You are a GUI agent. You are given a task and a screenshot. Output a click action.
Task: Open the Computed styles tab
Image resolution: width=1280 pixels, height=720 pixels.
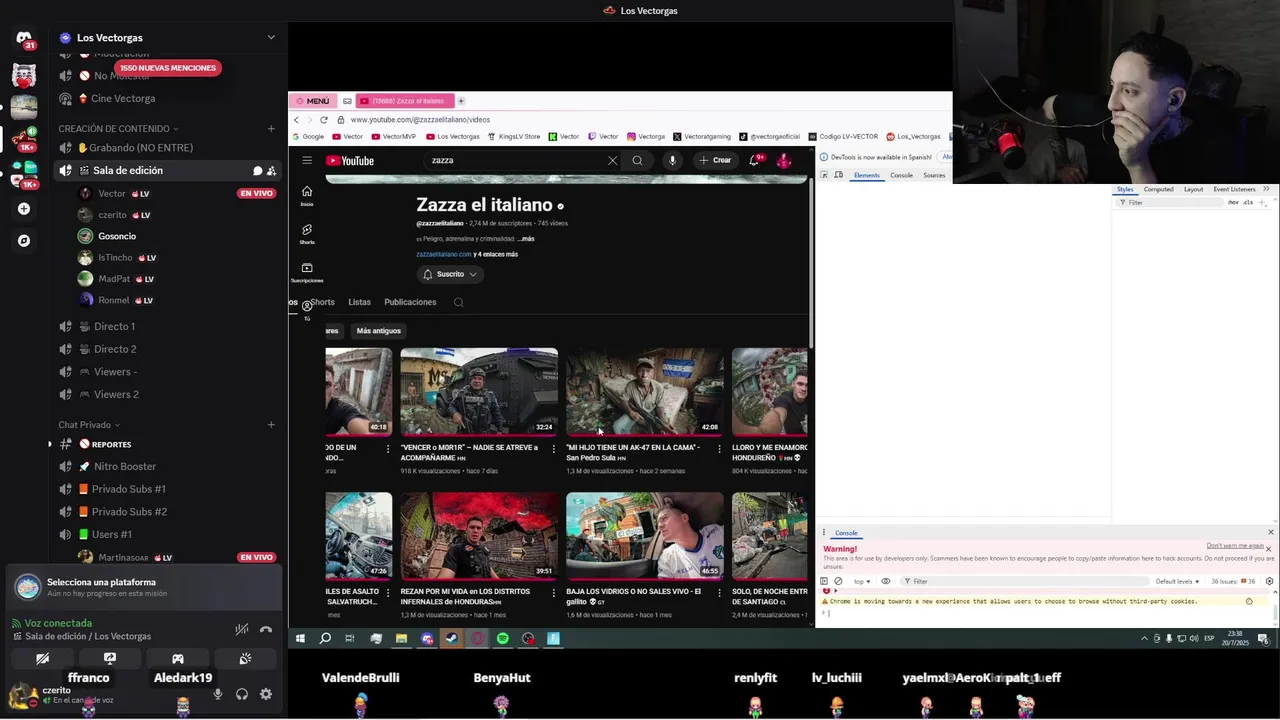click(x=1158, y=189)
